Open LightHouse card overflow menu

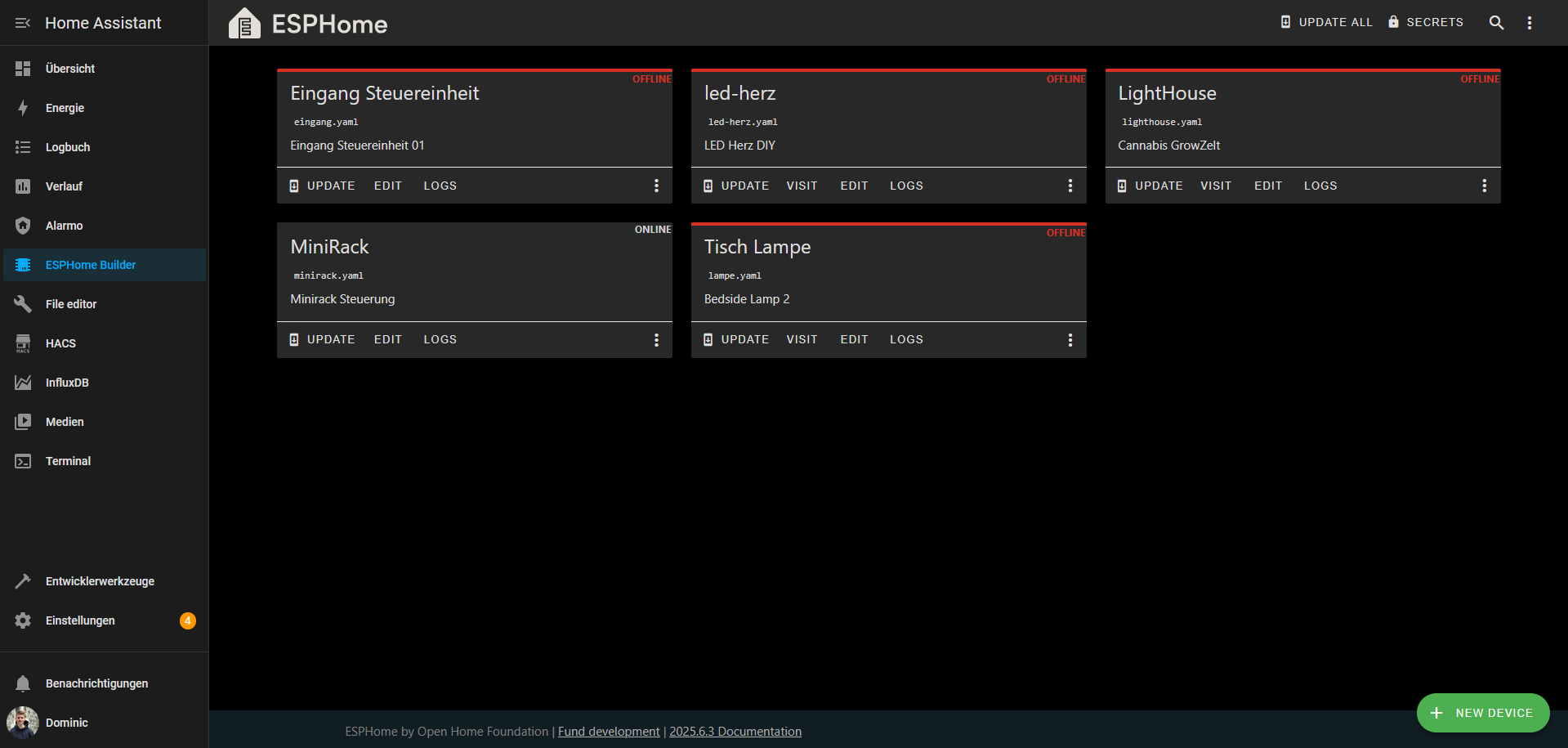(1485, 186)
